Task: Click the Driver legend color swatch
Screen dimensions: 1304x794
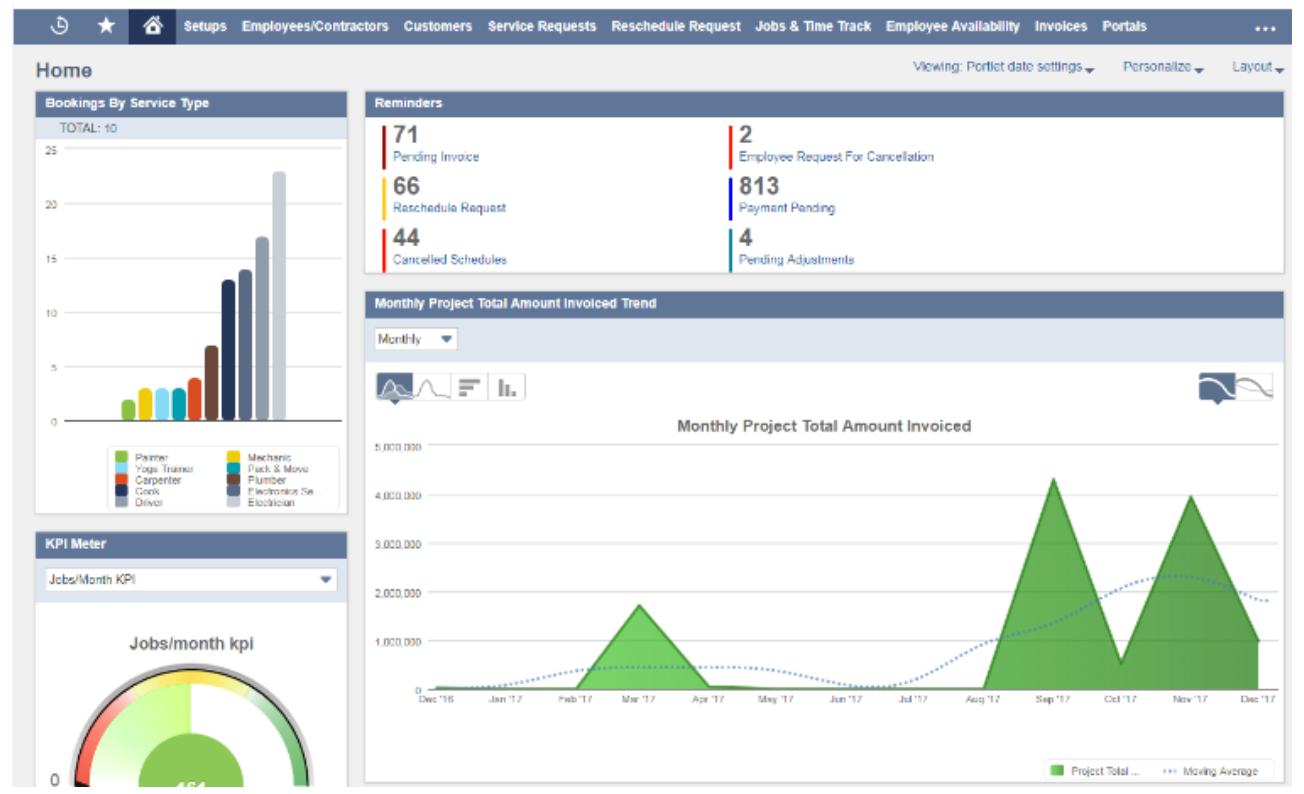Action: [120, 503]
